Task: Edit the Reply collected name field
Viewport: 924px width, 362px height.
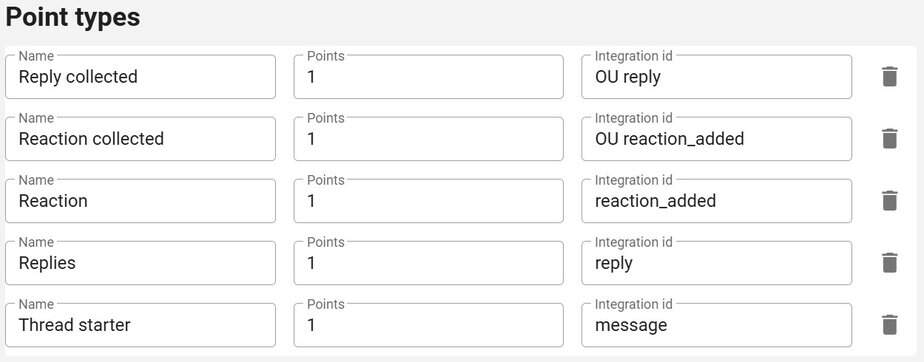Action: [140, 77]
